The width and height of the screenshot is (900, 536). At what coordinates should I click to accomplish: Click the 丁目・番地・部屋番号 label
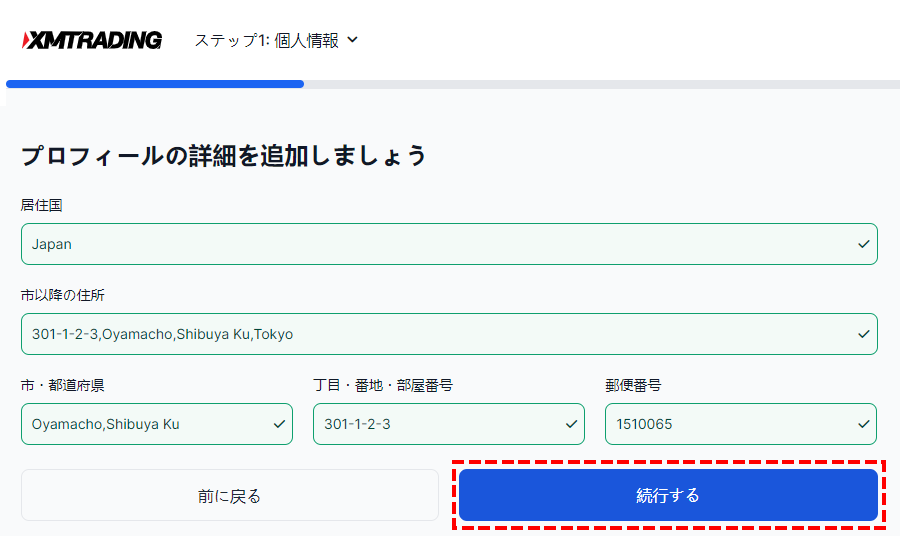[x=383, y=385]
